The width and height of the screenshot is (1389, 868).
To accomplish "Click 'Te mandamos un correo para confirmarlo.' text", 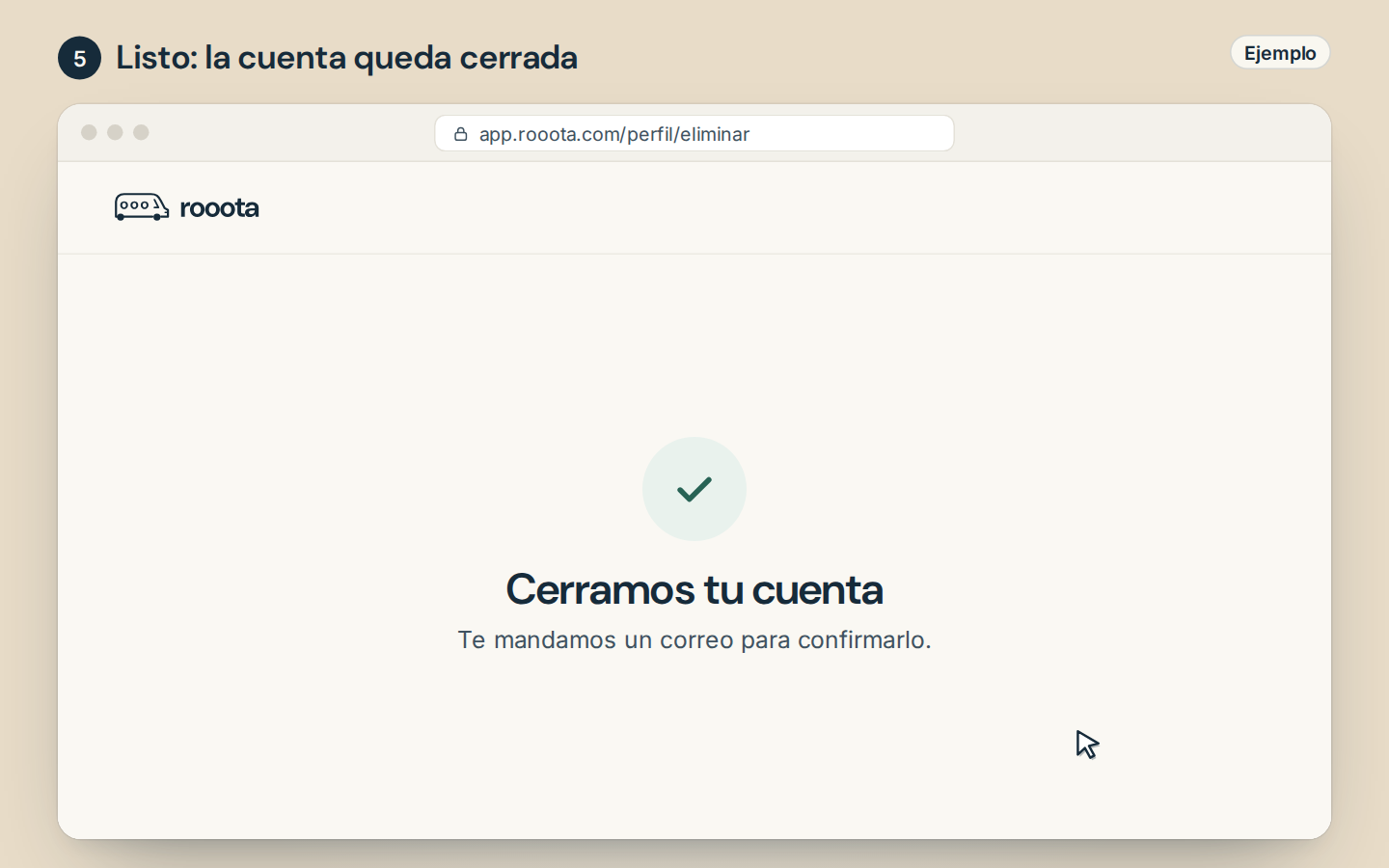I will (694, 639).
